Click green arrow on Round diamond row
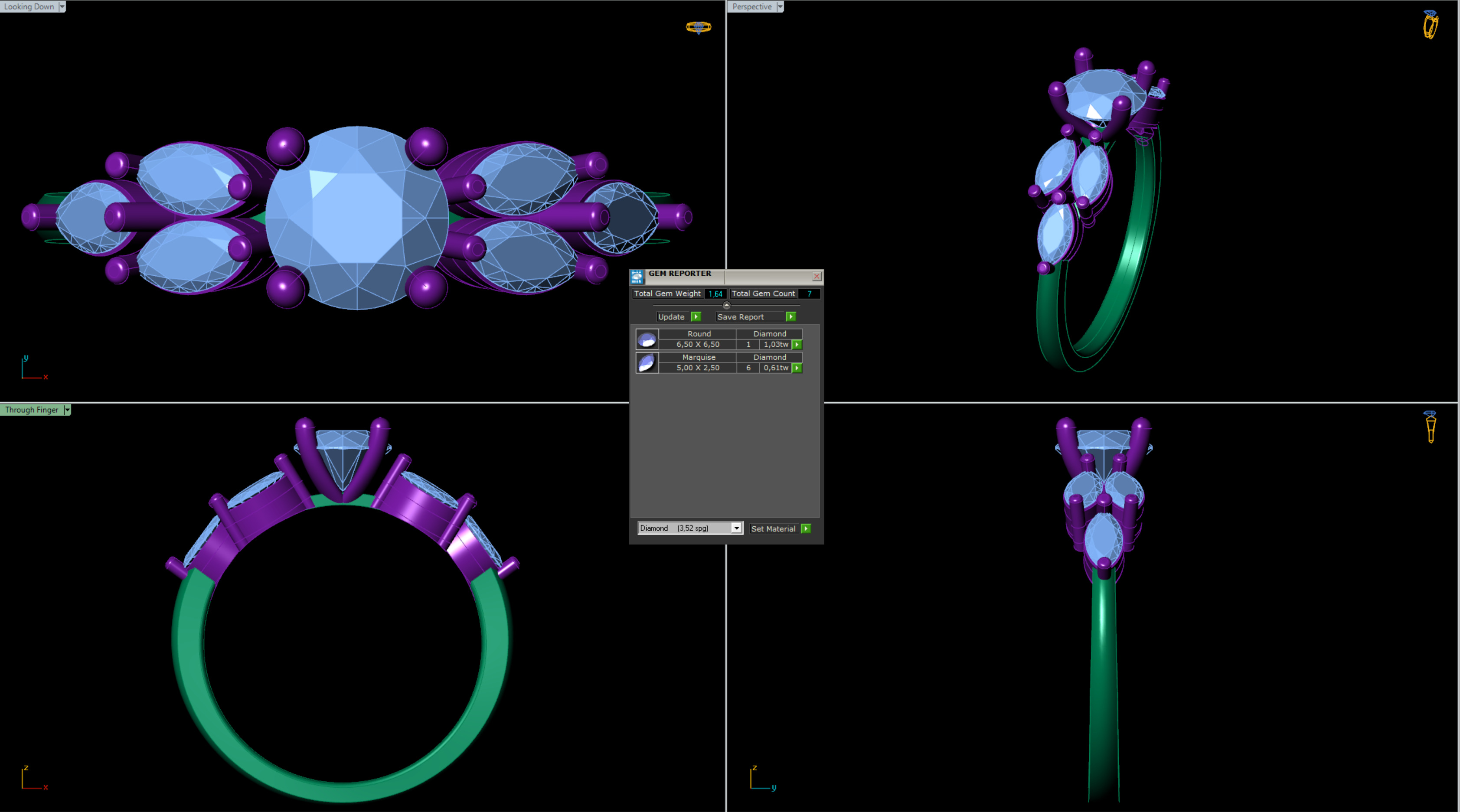Screen dimensions: 1460x812 797,345
